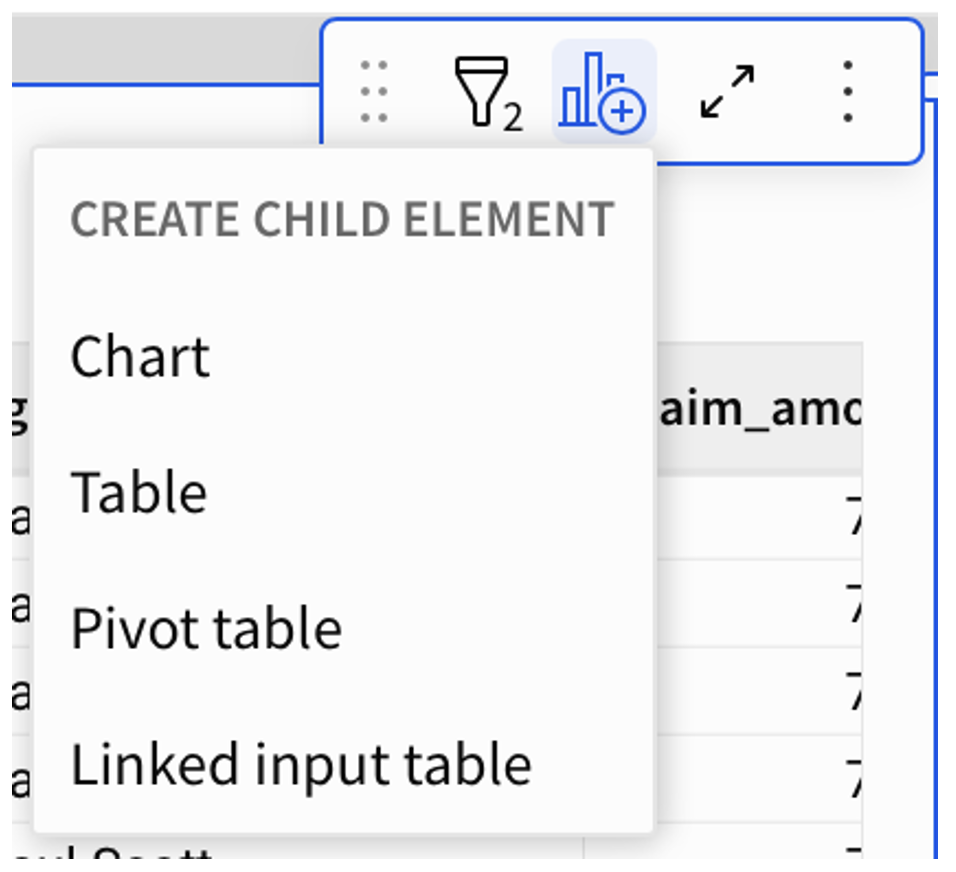The height and width of the screenshot is (872, 956).
Task: Create a Pivot table child element
Action: (206, 629)
